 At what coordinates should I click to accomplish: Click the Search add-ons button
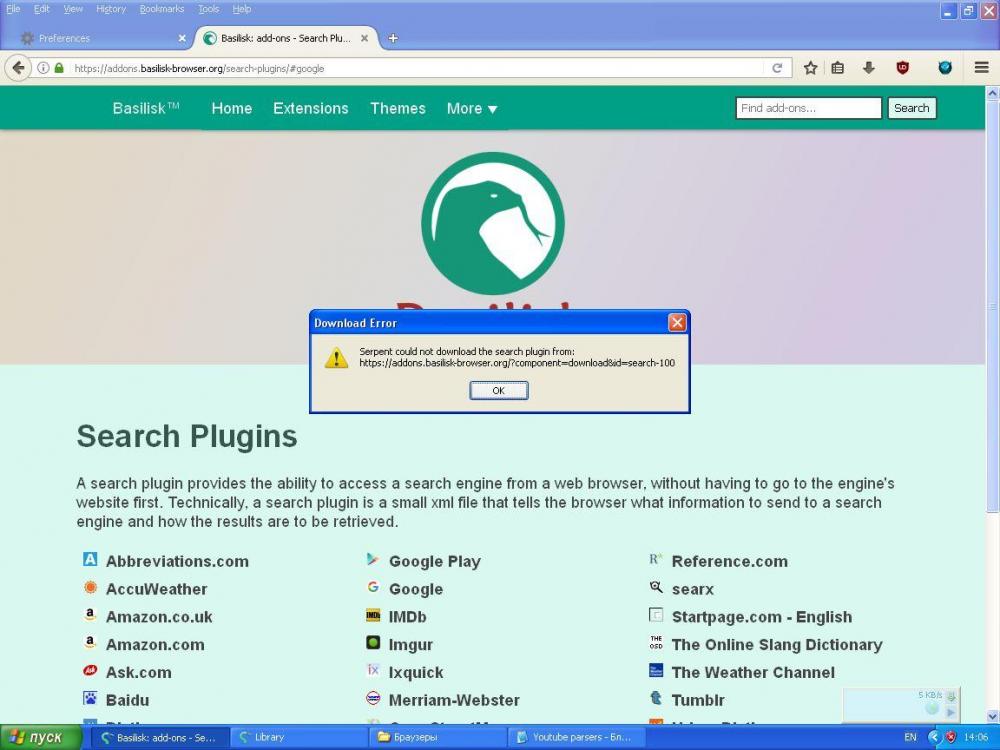(911, 108)
